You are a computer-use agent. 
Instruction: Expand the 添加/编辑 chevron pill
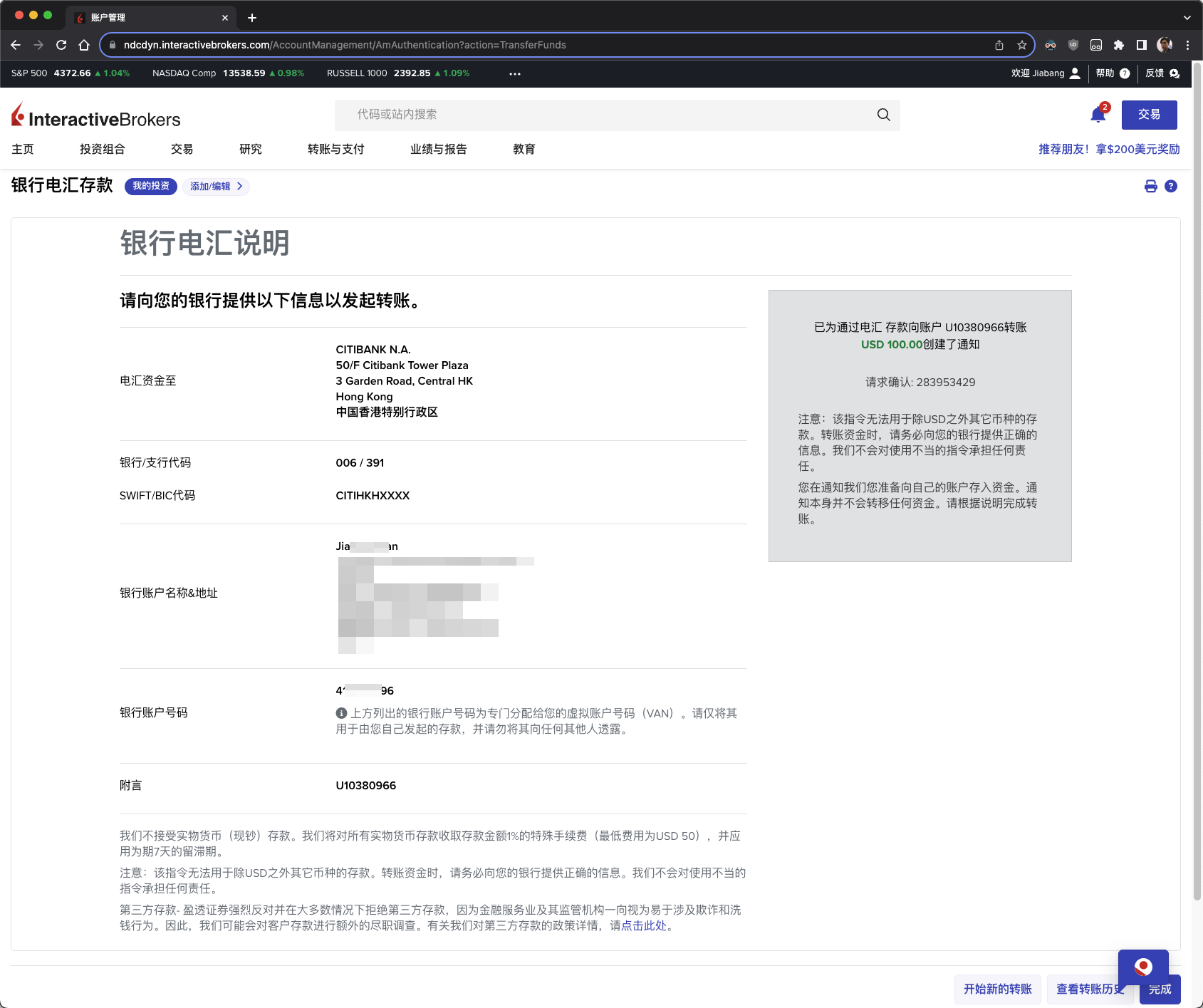click(216, 187)
